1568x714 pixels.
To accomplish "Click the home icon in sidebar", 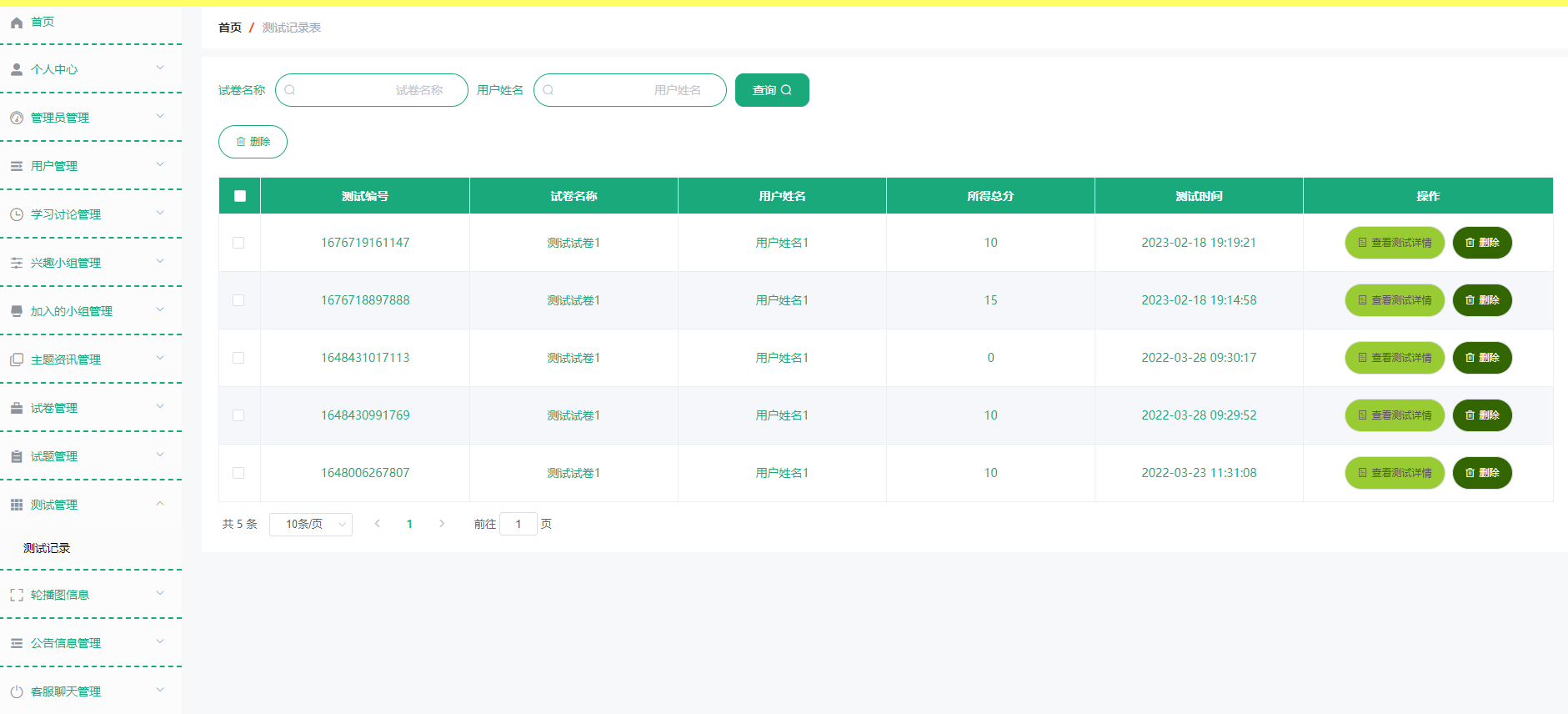I will click(17, 23).
